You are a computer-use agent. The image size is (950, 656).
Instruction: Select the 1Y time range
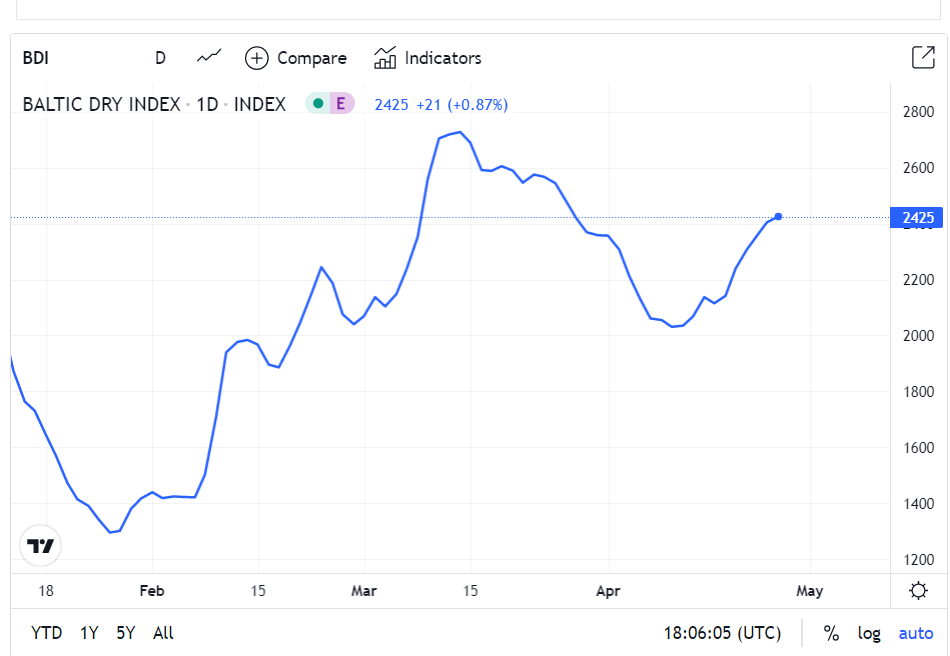(89, 633)
